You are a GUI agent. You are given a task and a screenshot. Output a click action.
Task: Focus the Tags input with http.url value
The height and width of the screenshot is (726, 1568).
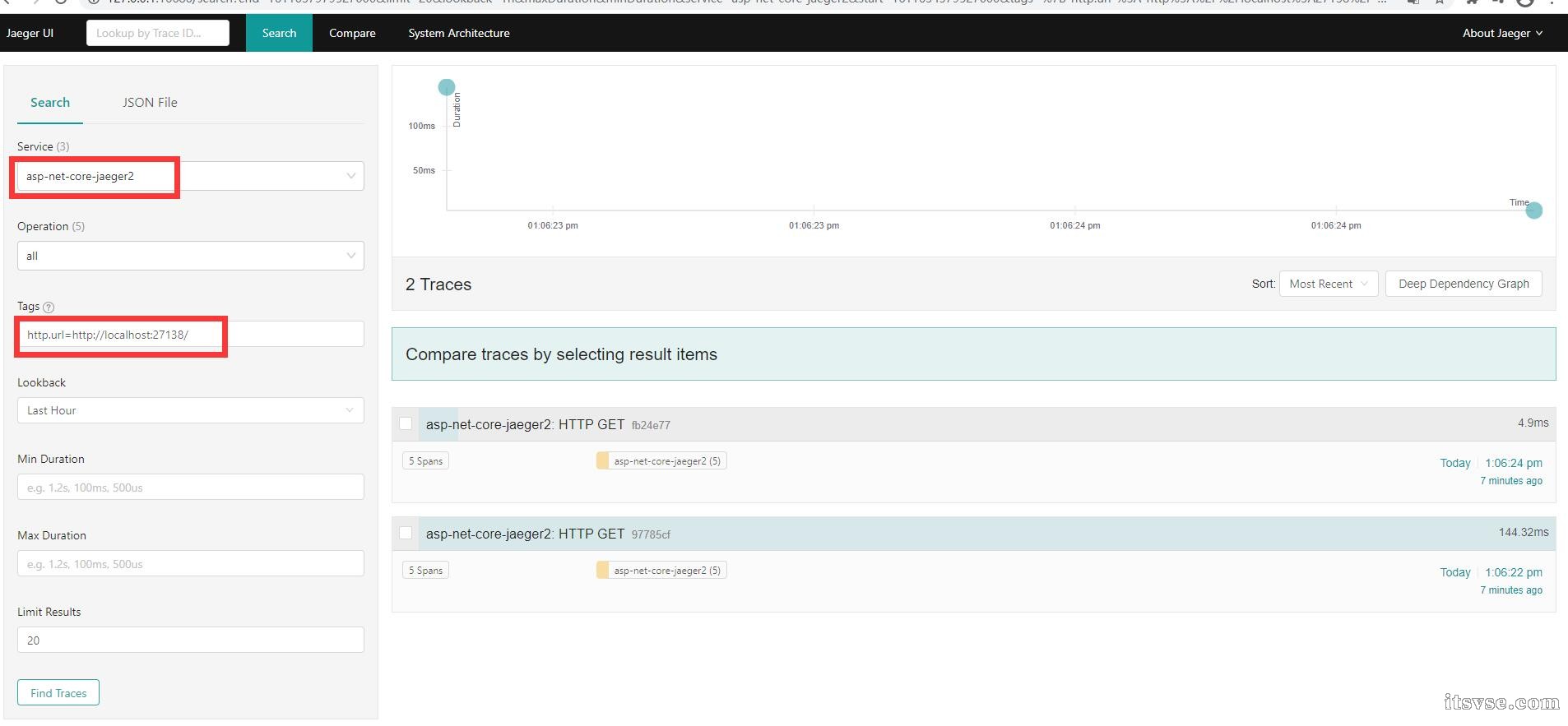pyautogui.click(x=190, y=335)
